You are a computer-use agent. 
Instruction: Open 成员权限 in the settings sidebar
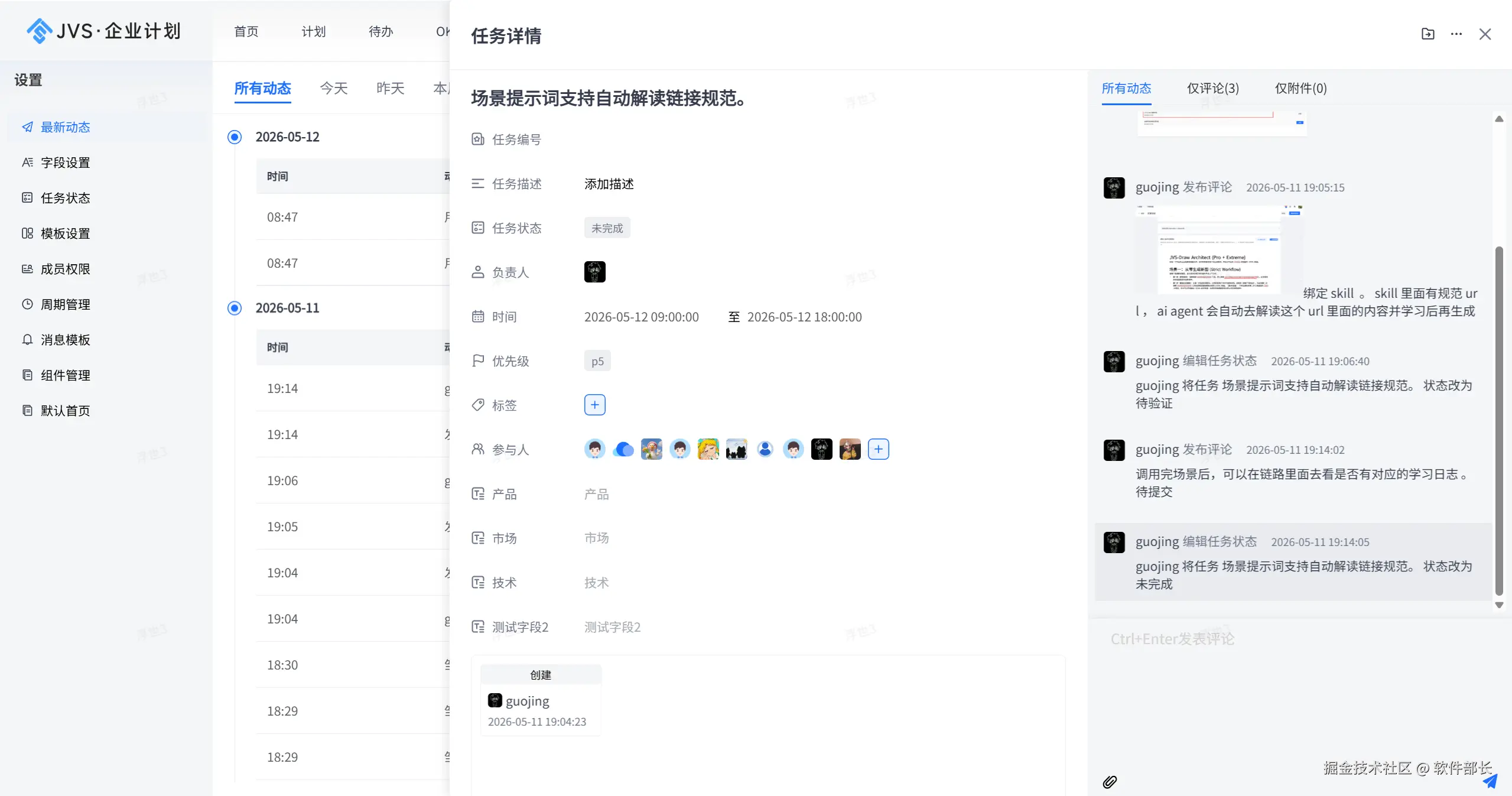tap(65, 269)
